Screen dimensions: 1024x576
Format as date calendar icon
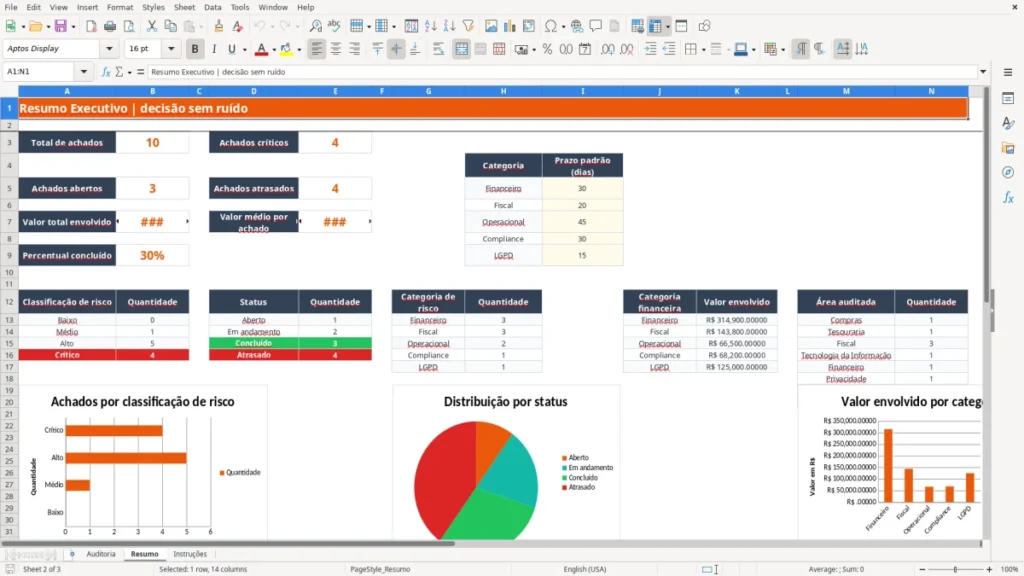pyautogui.click(x=585, y=49)
